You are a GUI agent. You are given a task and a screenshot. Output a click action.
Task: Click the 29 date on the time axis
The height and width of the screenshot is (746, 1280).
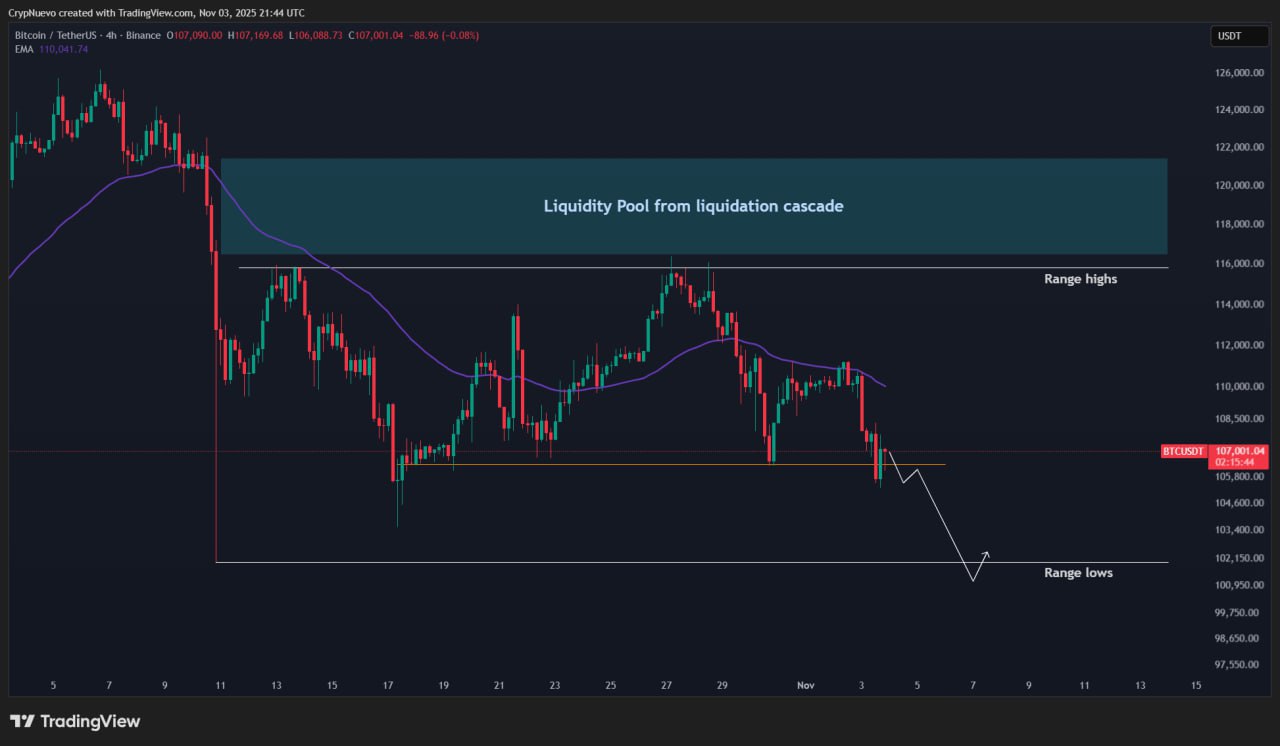722,686
